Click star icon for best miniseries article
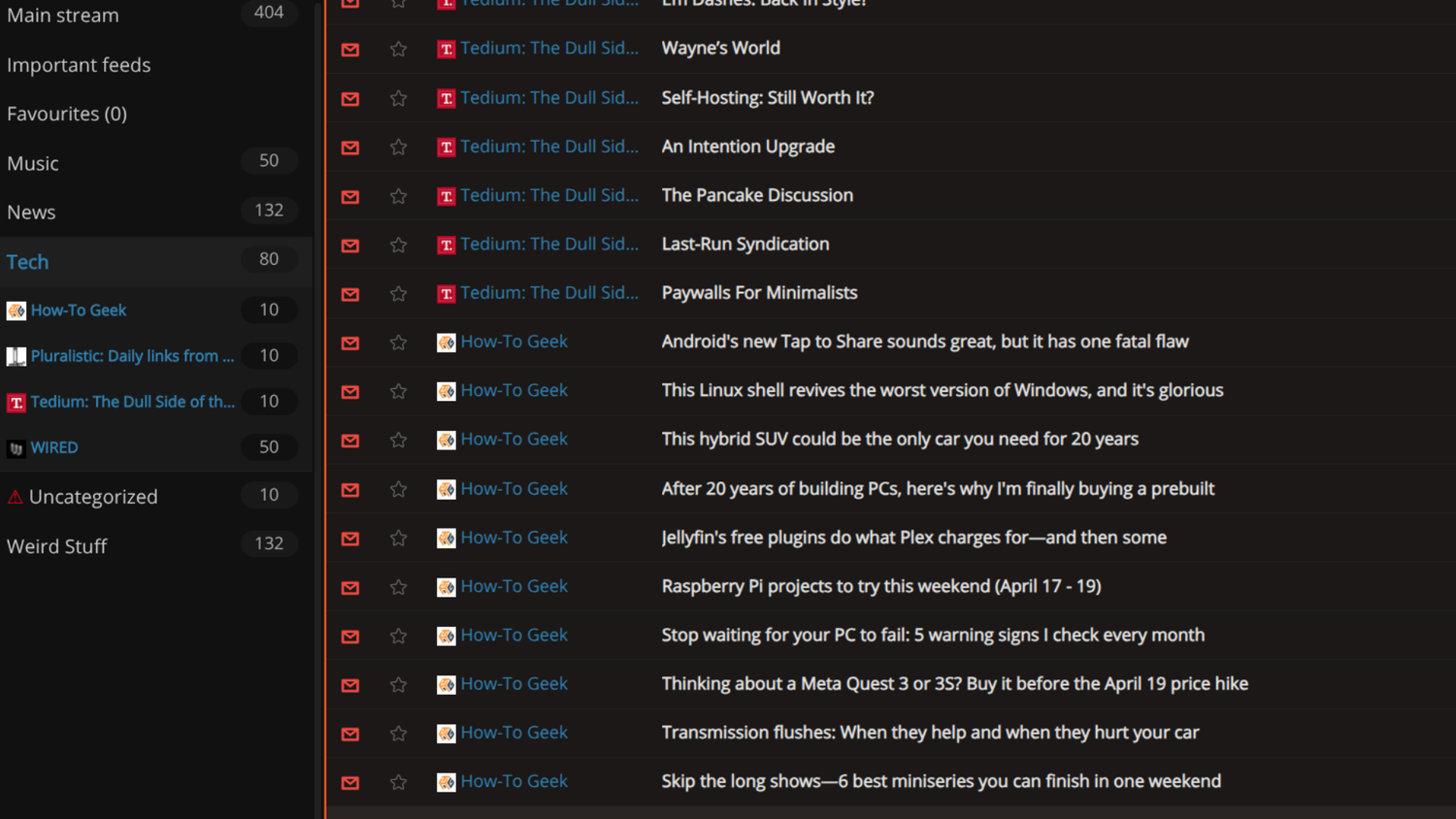Image resolution: width=1456 pixels, height=819 pixels. (398, 782)
